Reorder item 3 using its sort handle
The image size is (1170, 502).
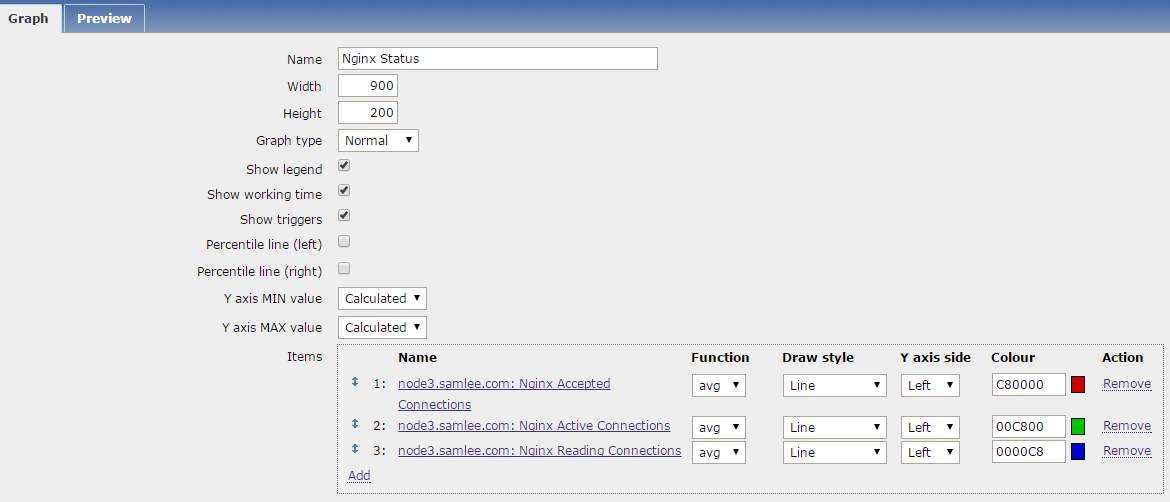click(x=355, y=448)
